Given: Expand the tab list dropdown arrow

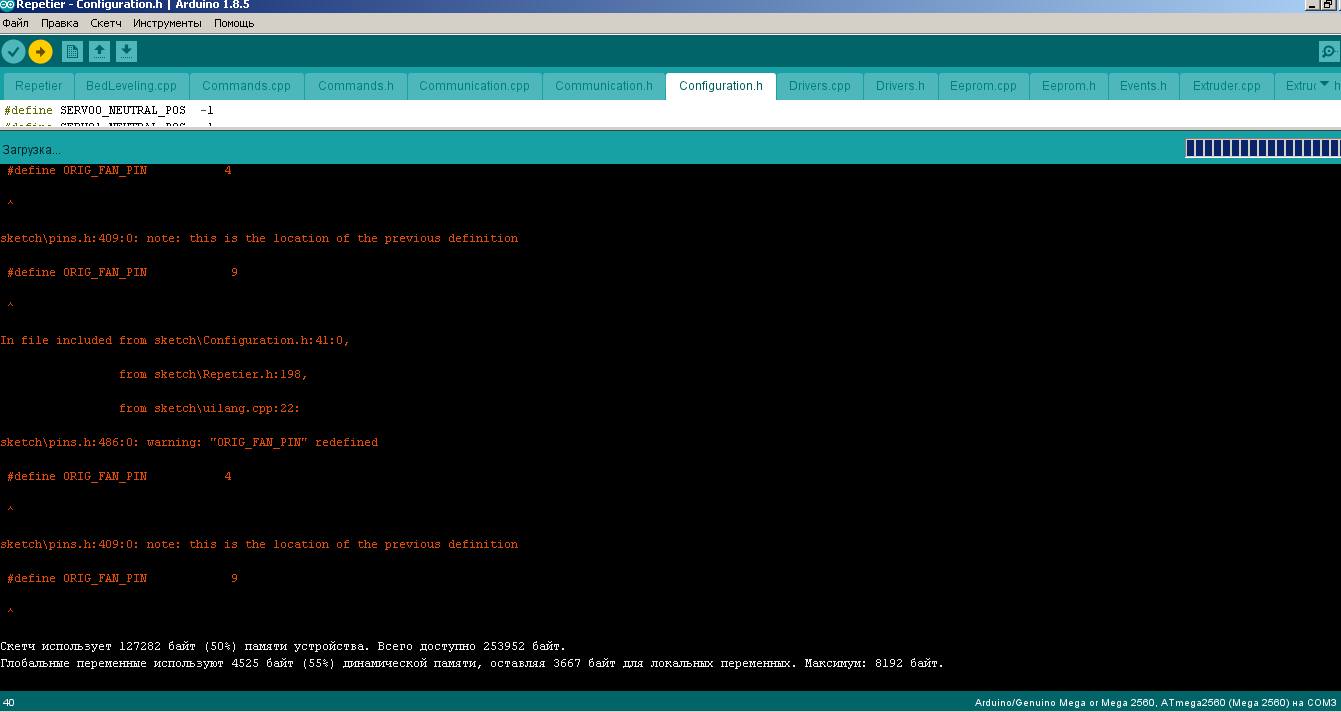Looking at the screenshot, I should coord(1324,85).
